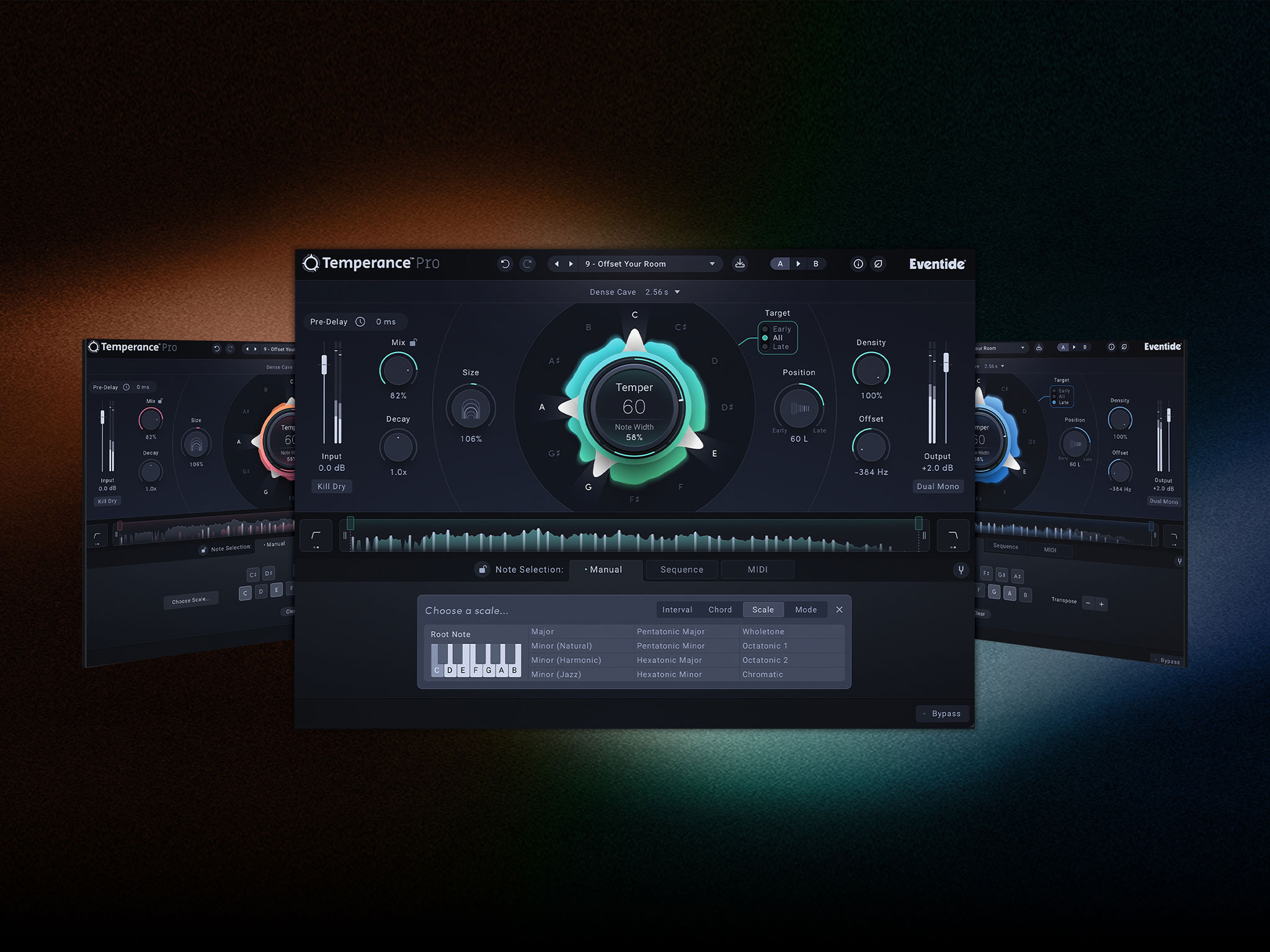Choose the Pentatonic Minor scale
Image resolution: width=1270 pixels, height=952 pixels.
tap(685, 646)
